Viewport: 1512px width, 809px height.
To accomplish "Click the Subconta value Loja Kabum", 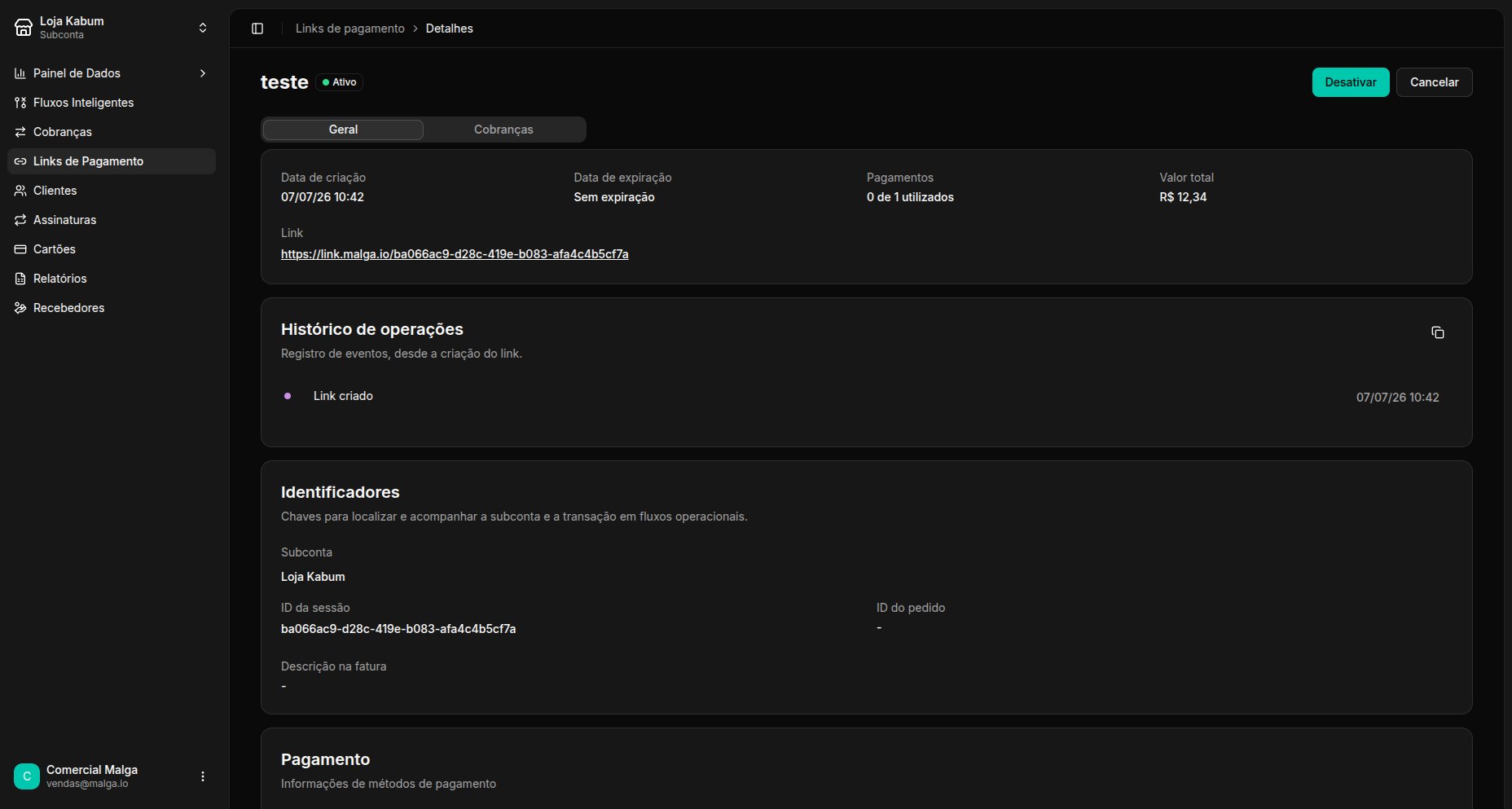I will coord(313,577).
